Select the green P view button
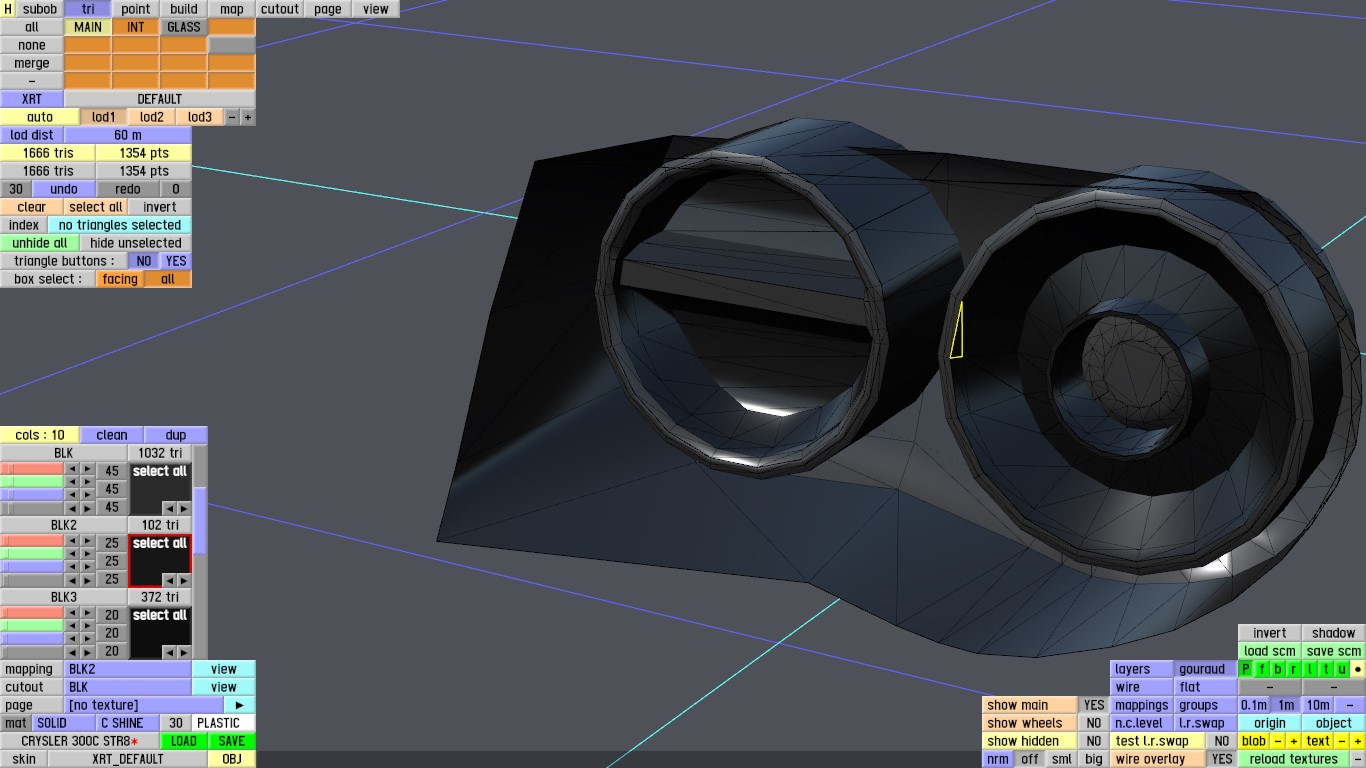This screenshot has width=1366, height=768. click(x=1246, y=669)
